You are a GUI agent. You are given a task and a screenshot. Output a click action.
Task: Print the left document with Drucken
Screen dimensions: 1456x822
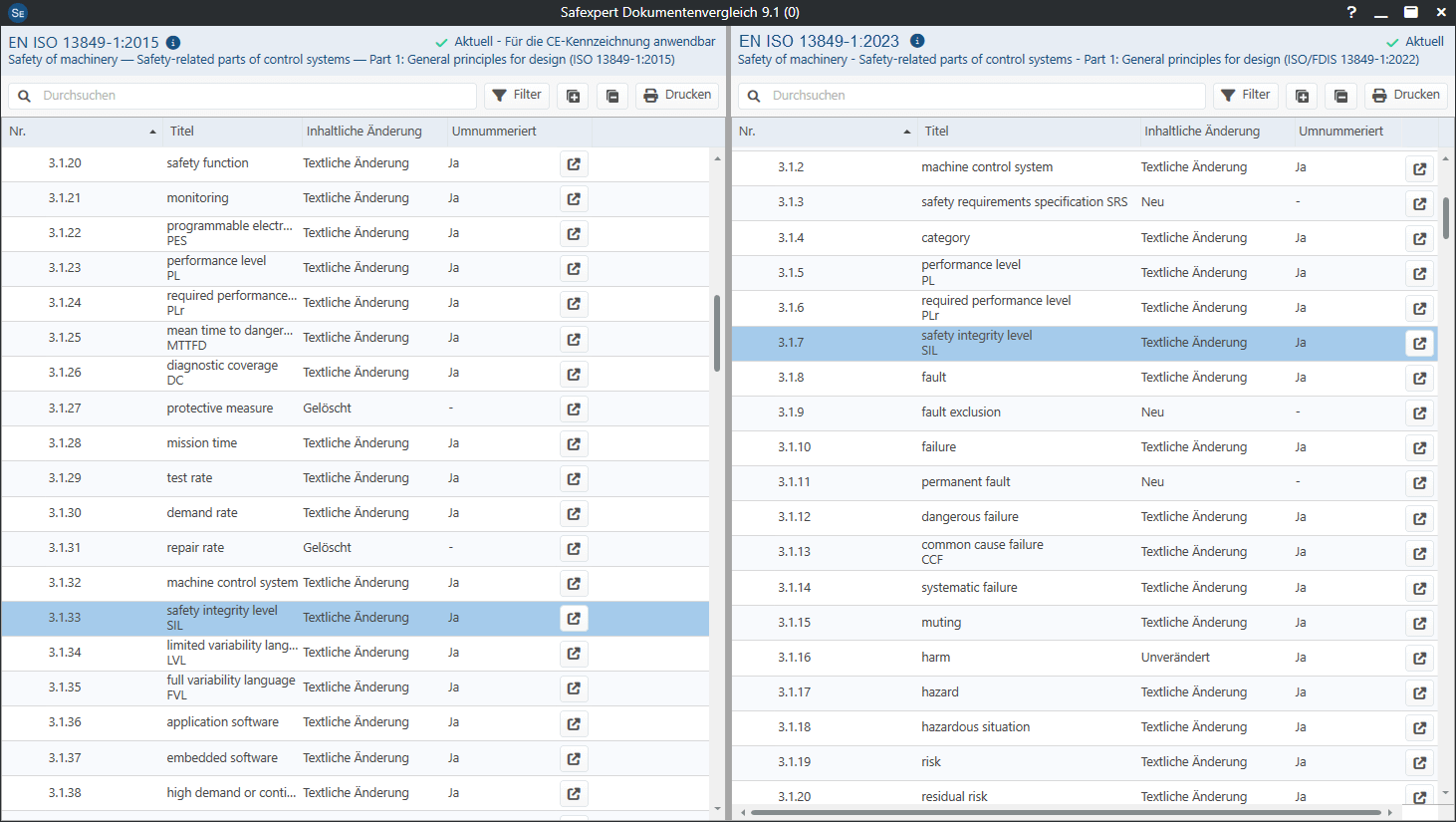coord(677,95)
